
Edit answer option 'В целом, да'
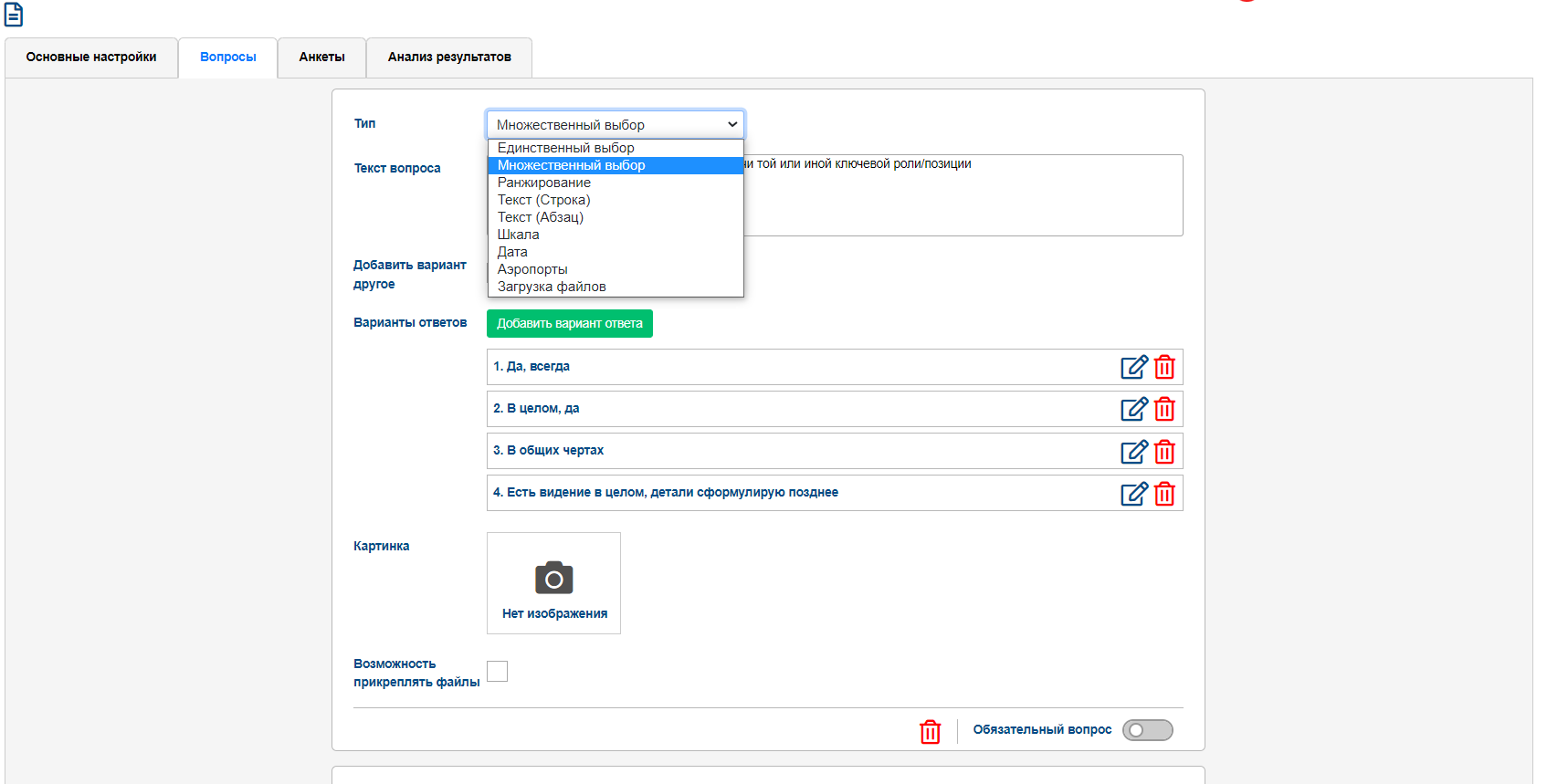coord(1134,409)
